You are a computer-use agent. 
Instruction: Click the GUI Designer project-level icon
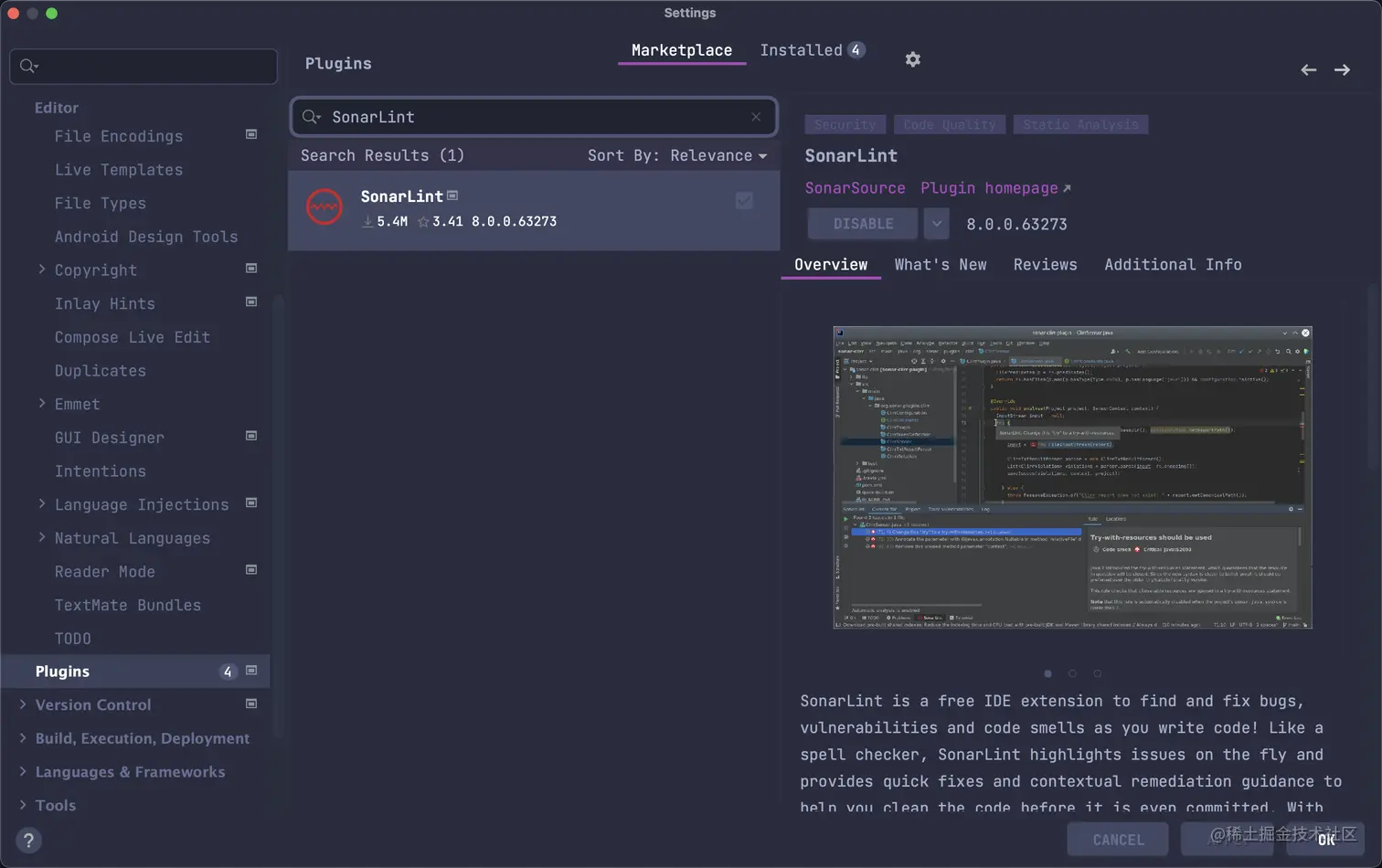251,436
